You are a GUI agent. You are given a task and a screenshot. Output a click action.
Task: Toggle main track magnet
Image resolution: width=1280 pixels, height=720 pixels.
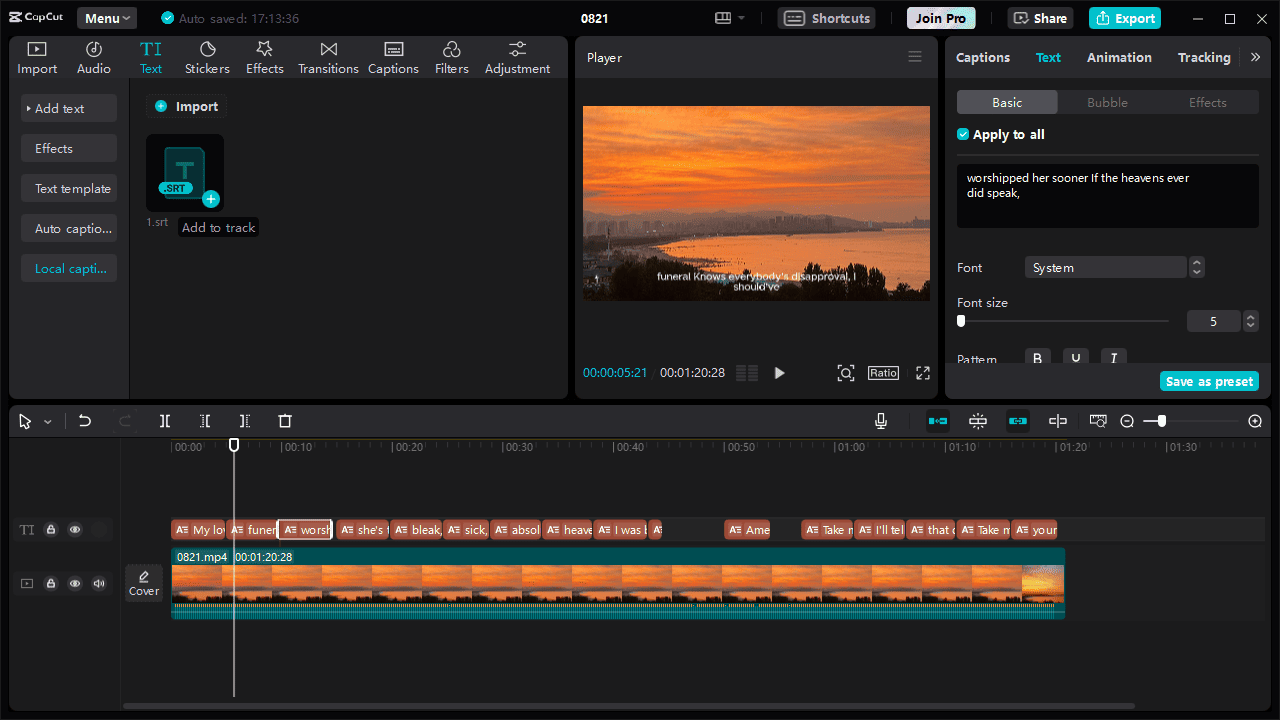[x=938, y=421]
